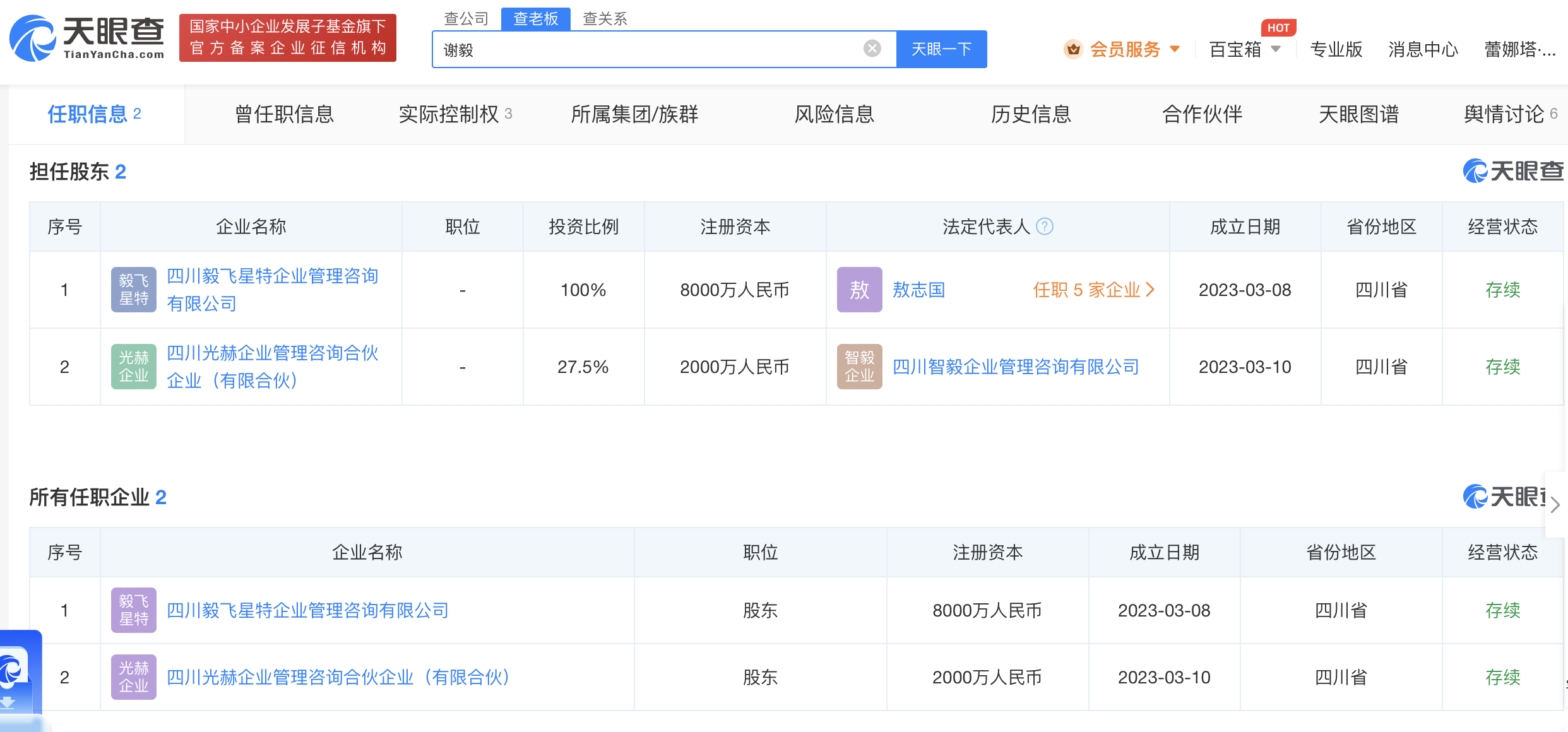
Task: Click the right-side panel expand arrow
Action: 1555,504
